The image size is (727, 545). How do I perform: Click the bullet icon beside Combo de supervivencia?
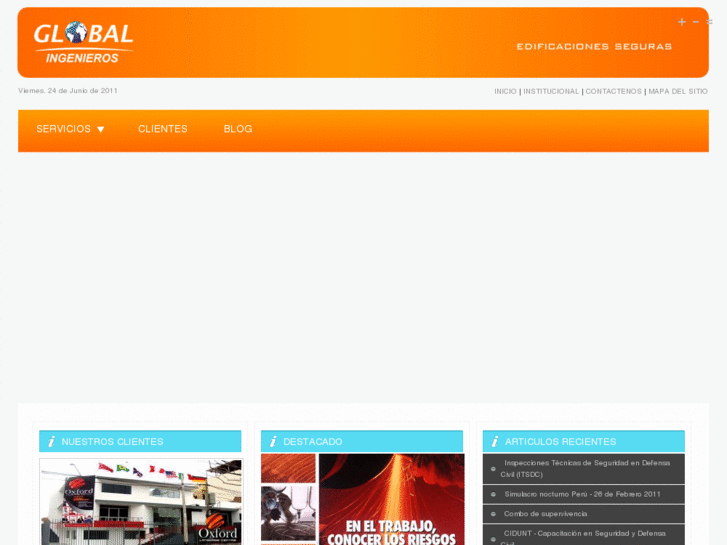493,514
